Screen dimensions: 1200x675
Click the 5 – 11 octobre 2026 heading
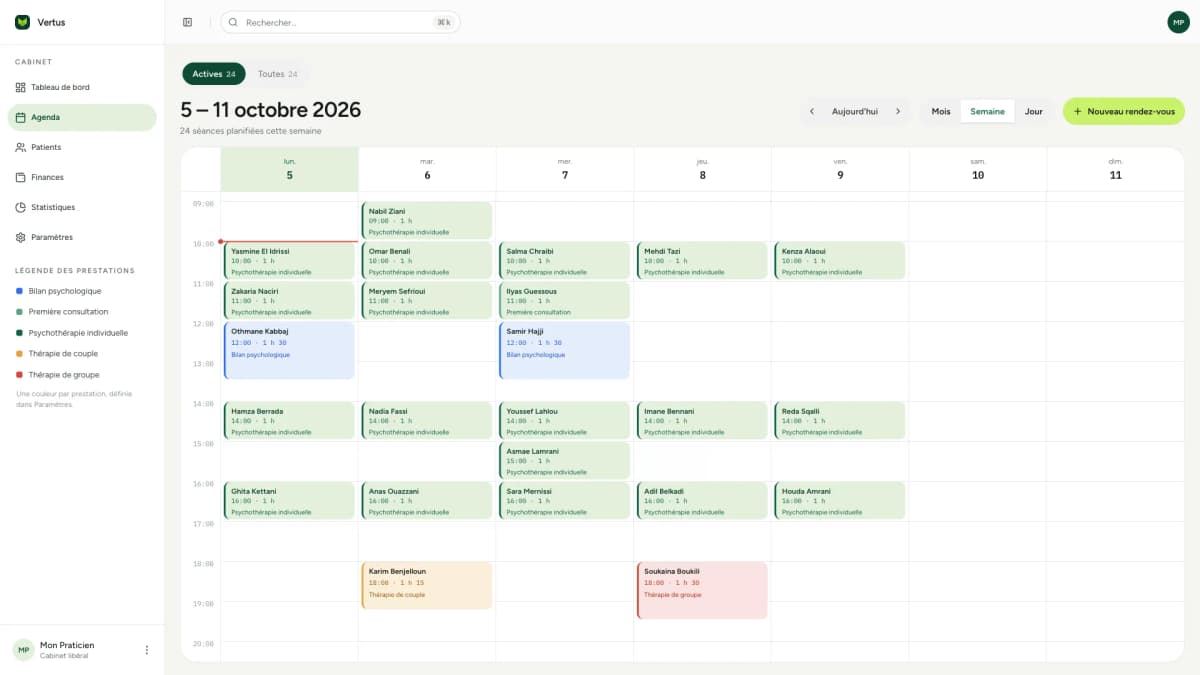pos(271,110)
